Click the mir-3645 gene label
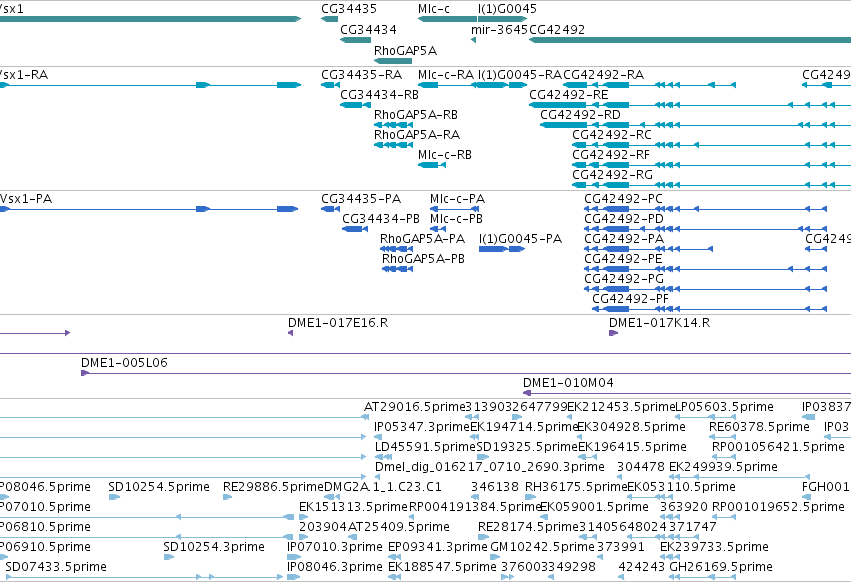The width and height of the screenshot is (851, 582). click(x=499, y=30)
